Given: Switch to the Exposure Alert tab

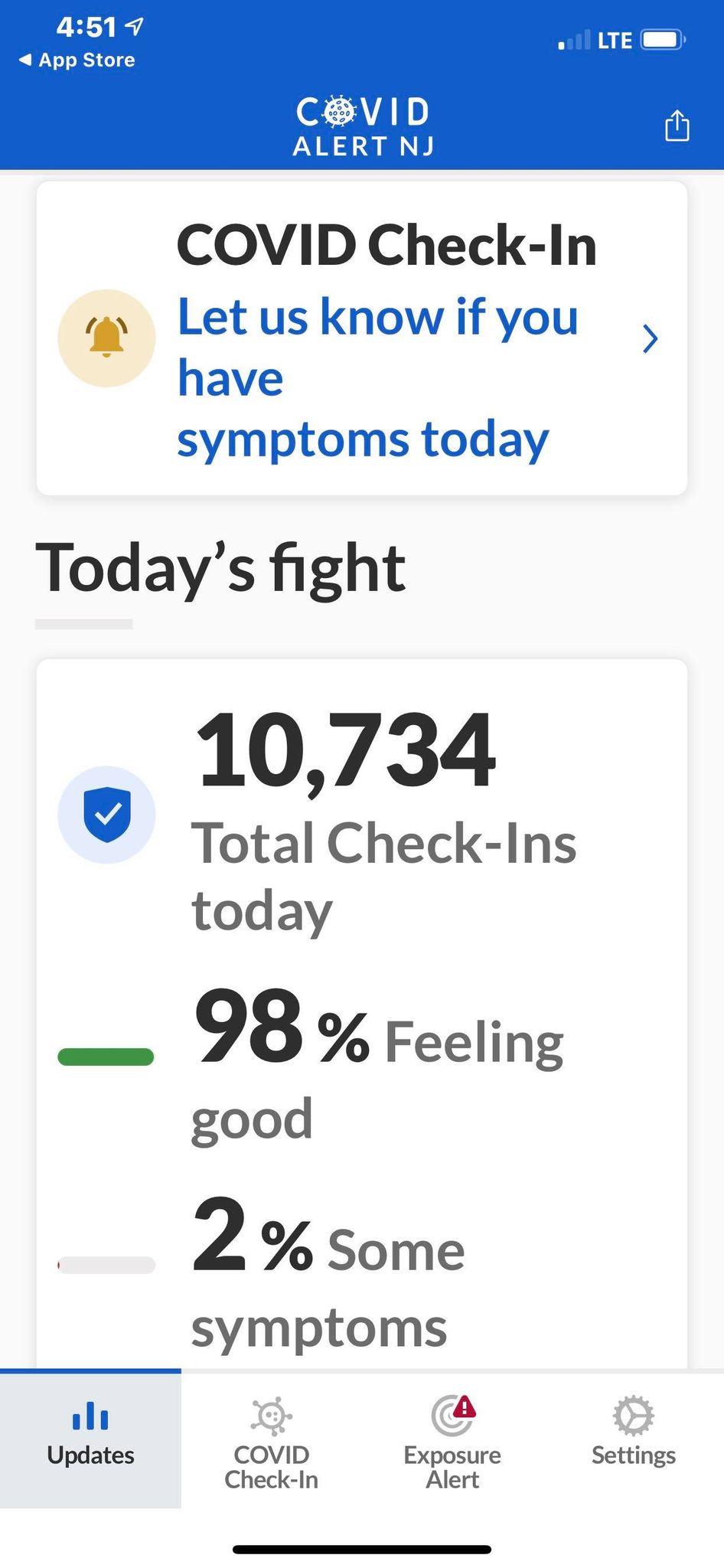Looking at the screenshot, I should point(452,1439).
